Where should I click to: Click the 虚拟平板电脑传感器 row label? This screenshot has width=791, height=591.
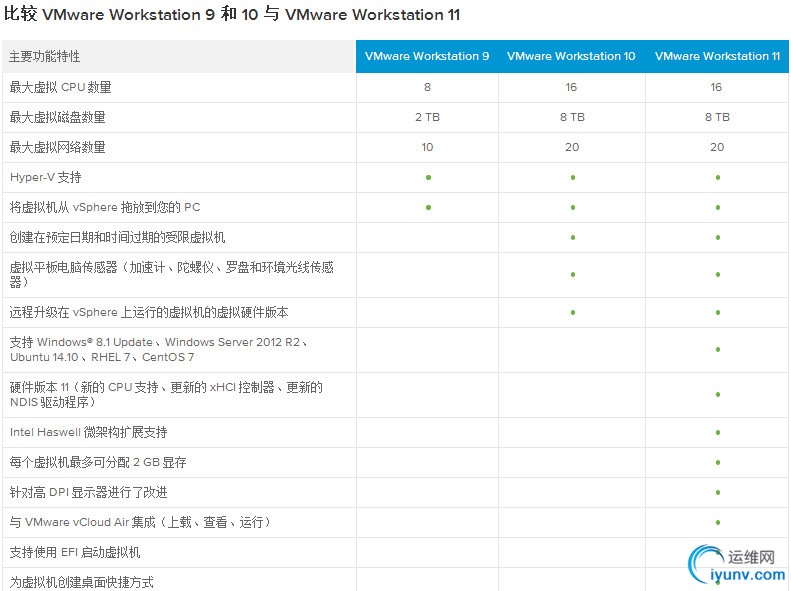click(172, 274)
